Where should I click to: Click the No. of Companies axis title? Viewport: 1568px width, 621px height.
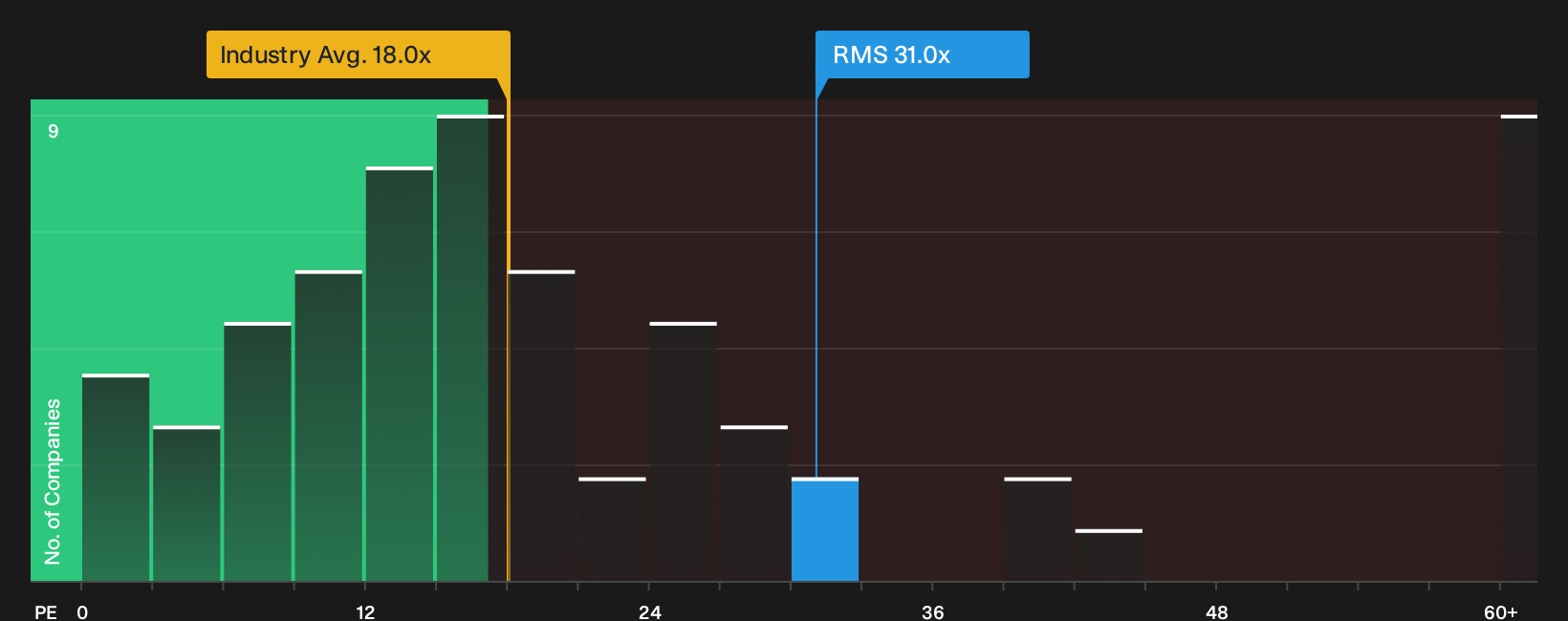pos(53,482)
